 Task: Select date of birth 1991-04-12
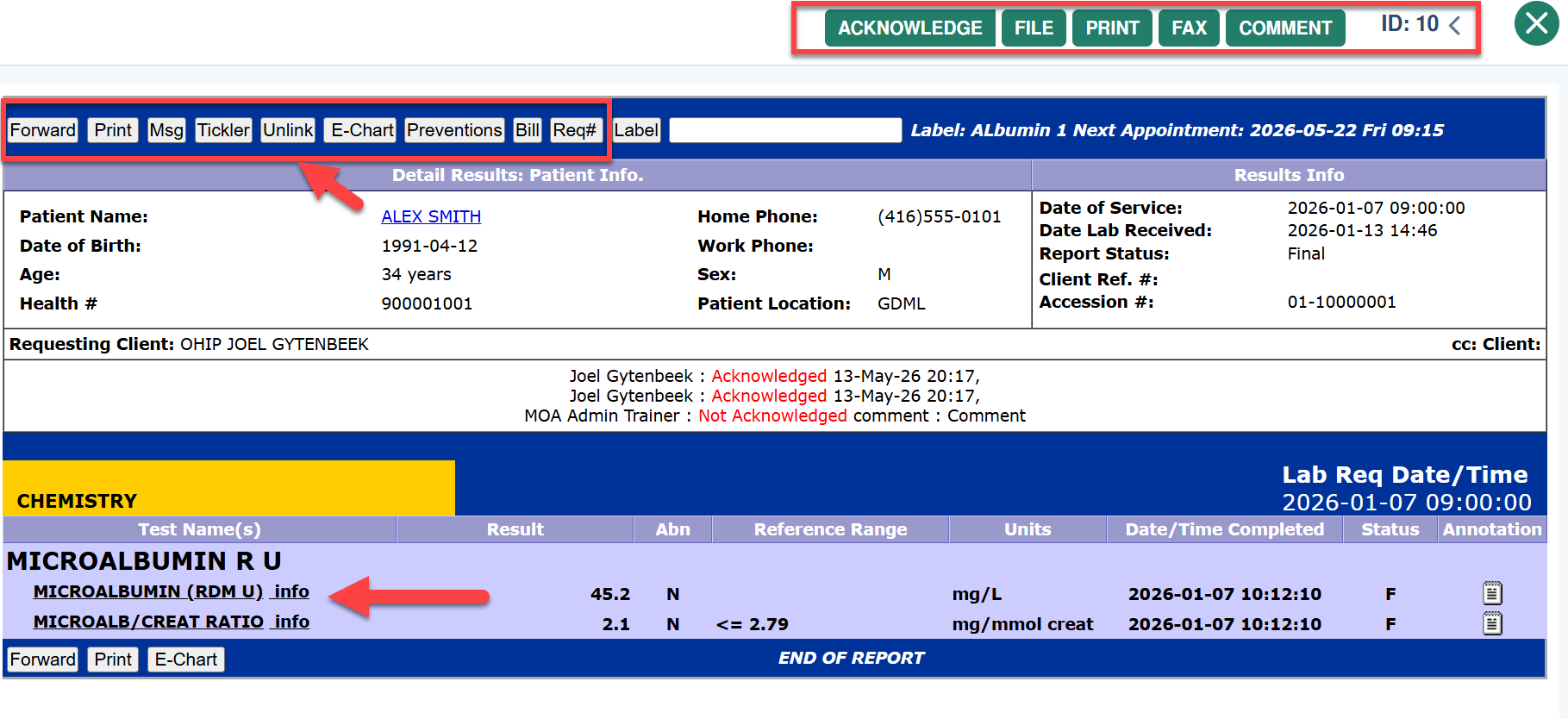429,246
